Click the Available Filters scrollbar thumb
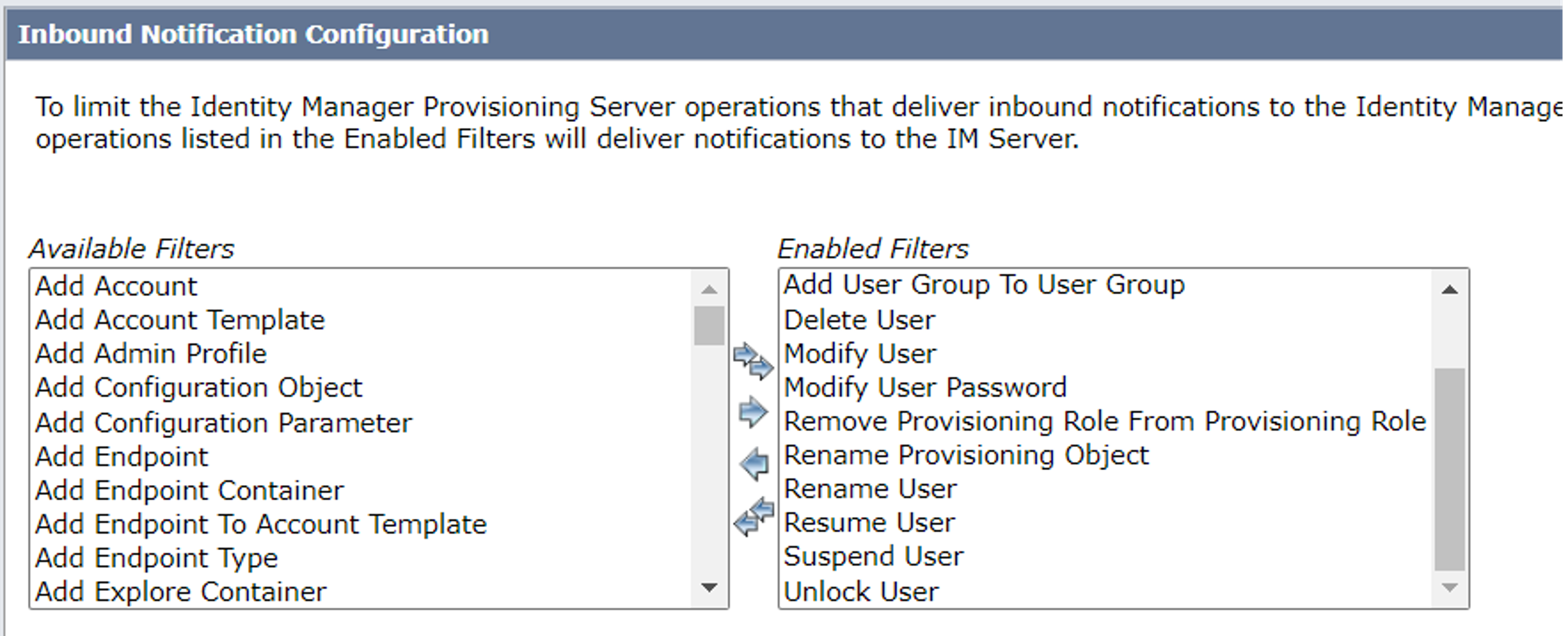The width and height of the screenshot is (1568, 636). pos(709,325)
